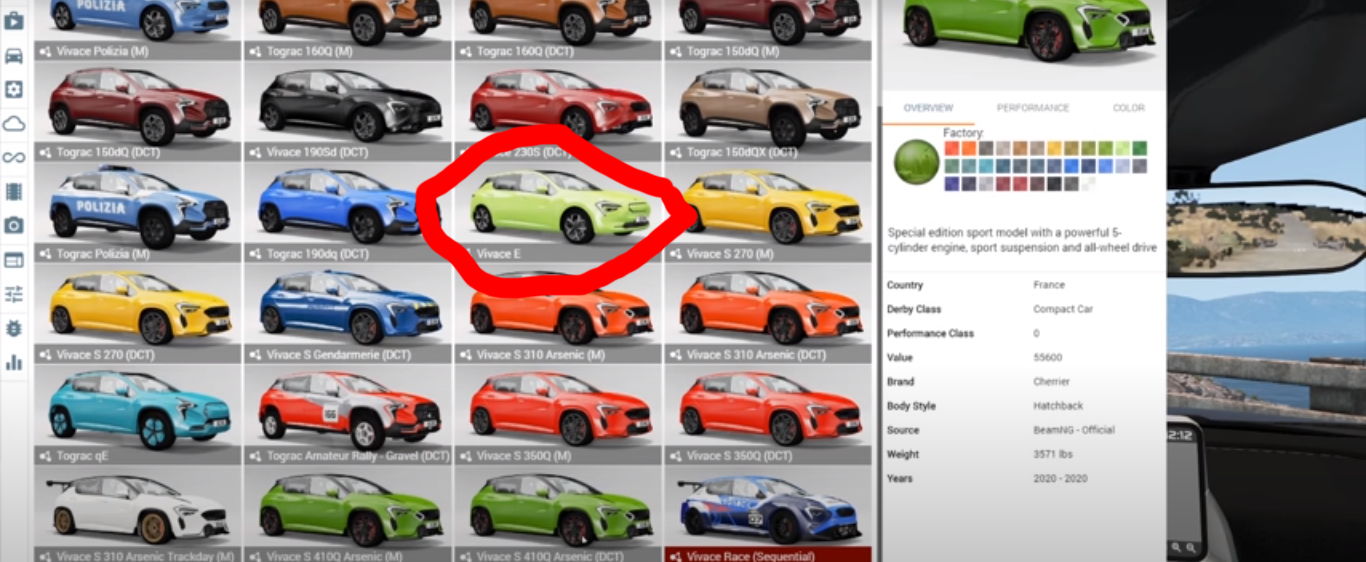Viewport: 1366px width, 562px height.
Task: Switch to the Color tab
Action: [1129, 108]
